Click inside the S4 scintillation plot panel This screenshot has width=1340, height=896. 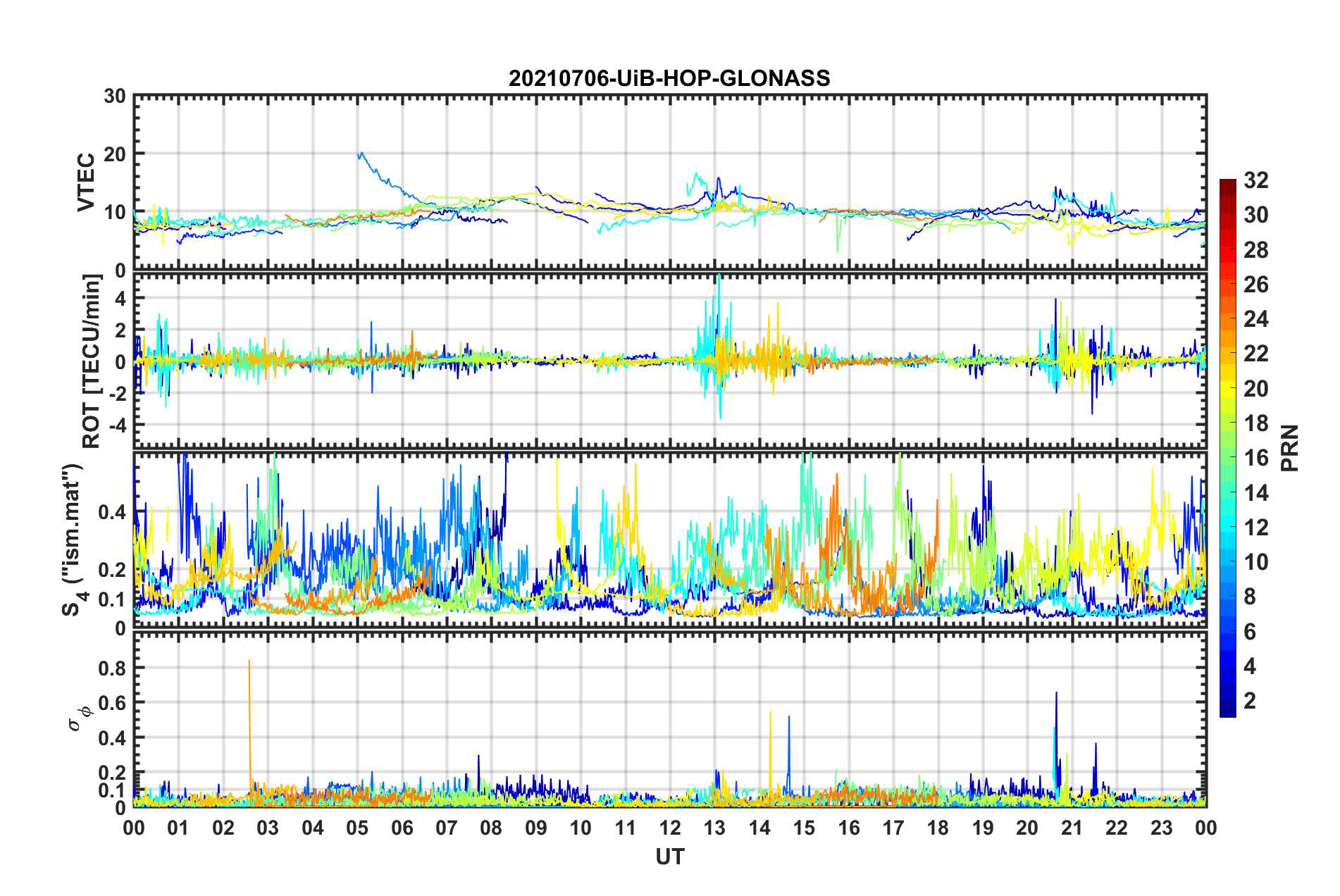(670, 540)
